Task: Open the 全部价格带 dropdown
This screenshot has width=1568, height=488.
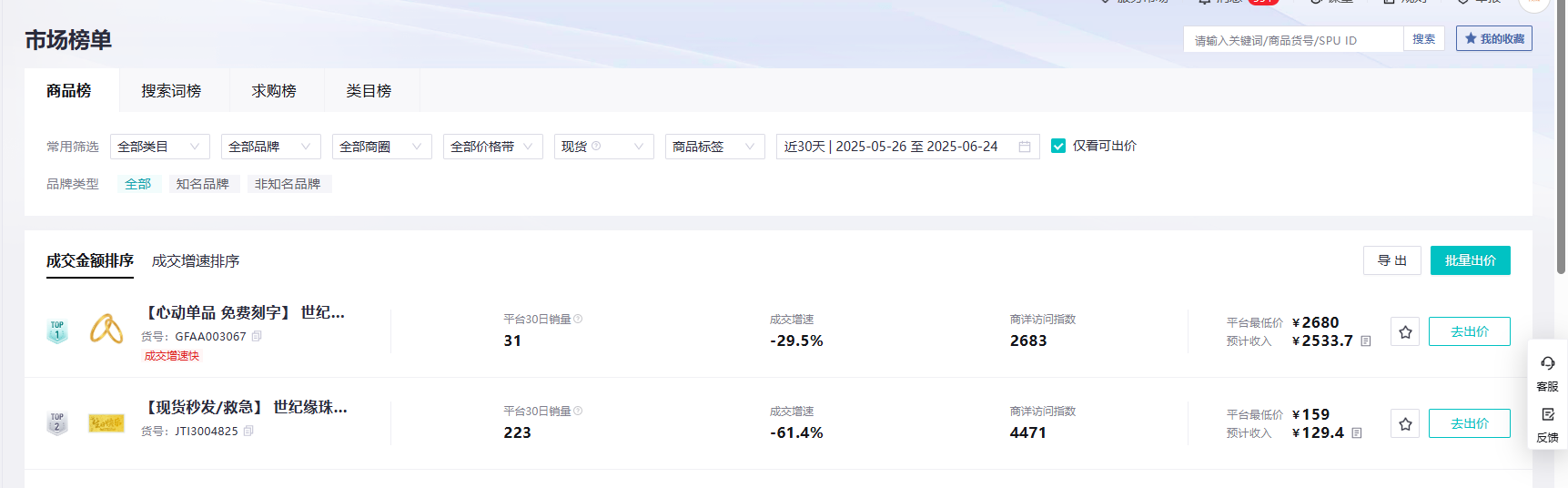Action: (x=492, y=147)
